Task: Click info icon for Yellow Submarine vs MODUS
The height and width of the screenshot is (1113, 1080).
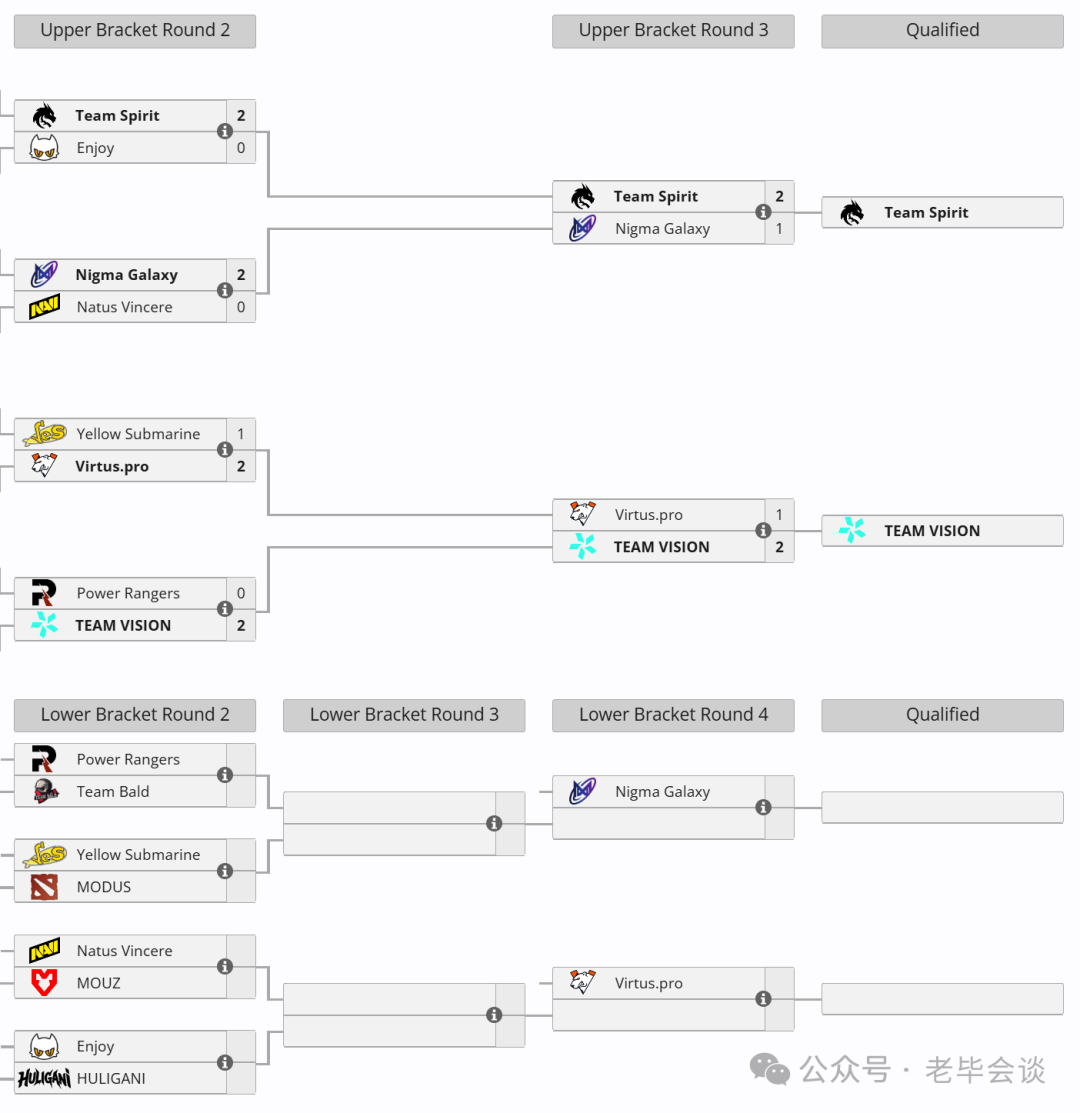Action: pyautogui.click(x=225, y=871)
